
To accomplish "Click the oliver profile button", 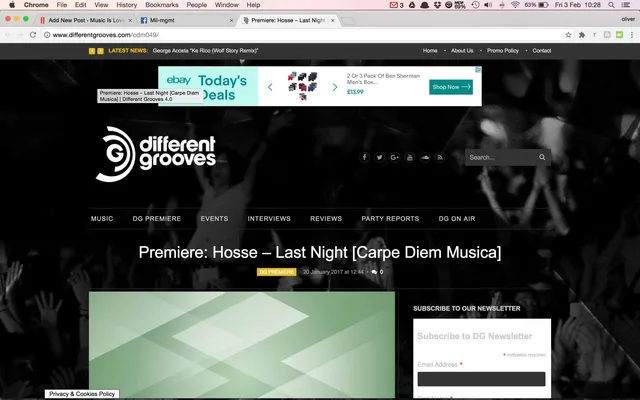I will coord(628,19).
